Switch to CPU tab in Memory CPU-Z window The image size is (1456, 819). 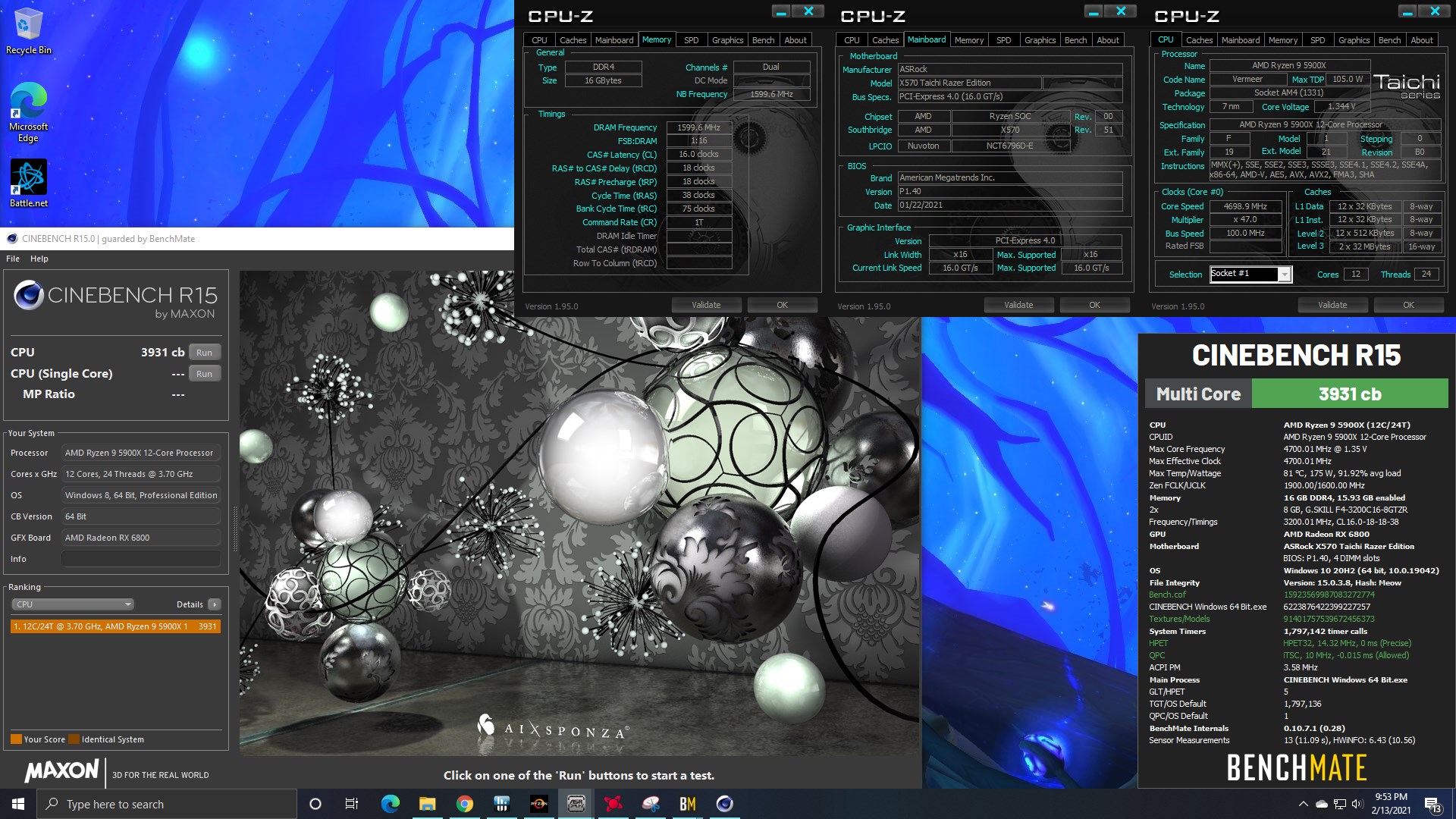point(539,40)
